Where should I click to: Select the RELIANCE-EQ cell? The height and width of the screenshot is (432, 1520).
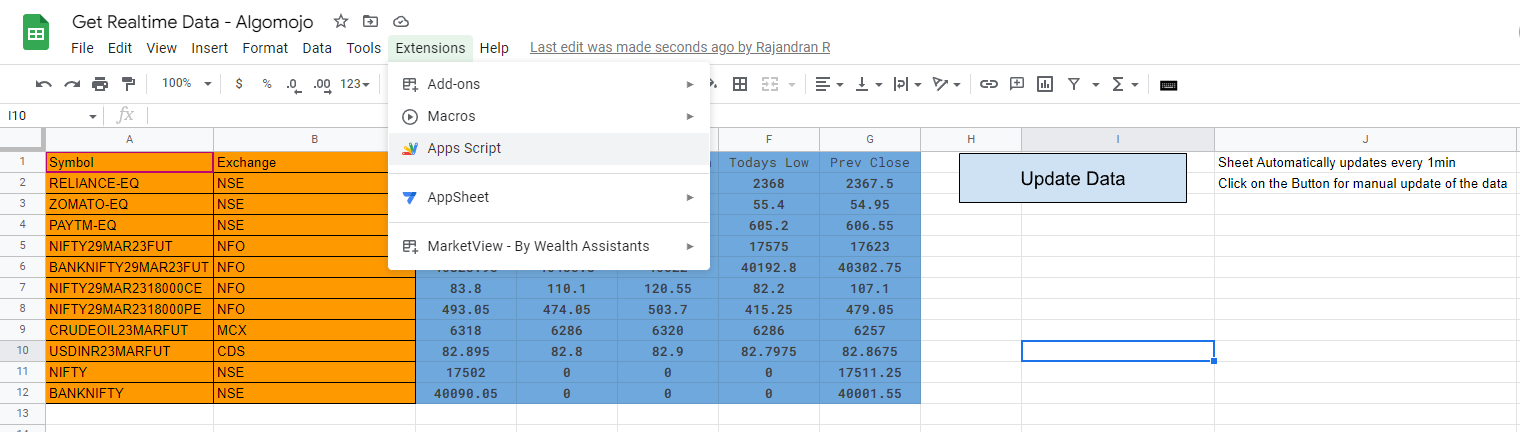130,183
